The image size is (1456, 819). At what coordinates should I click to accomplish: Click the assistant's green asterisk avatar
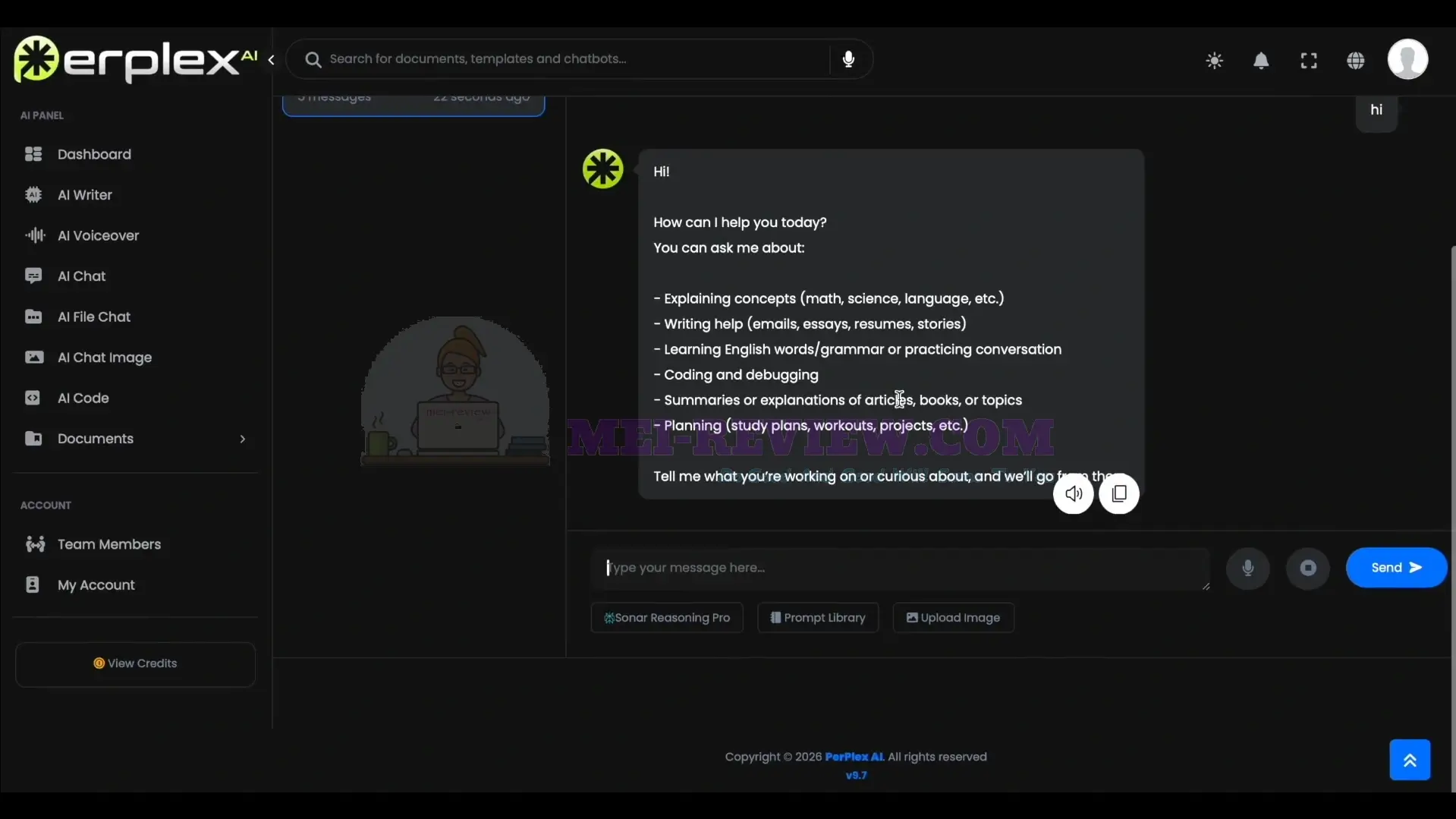point(602,169)
